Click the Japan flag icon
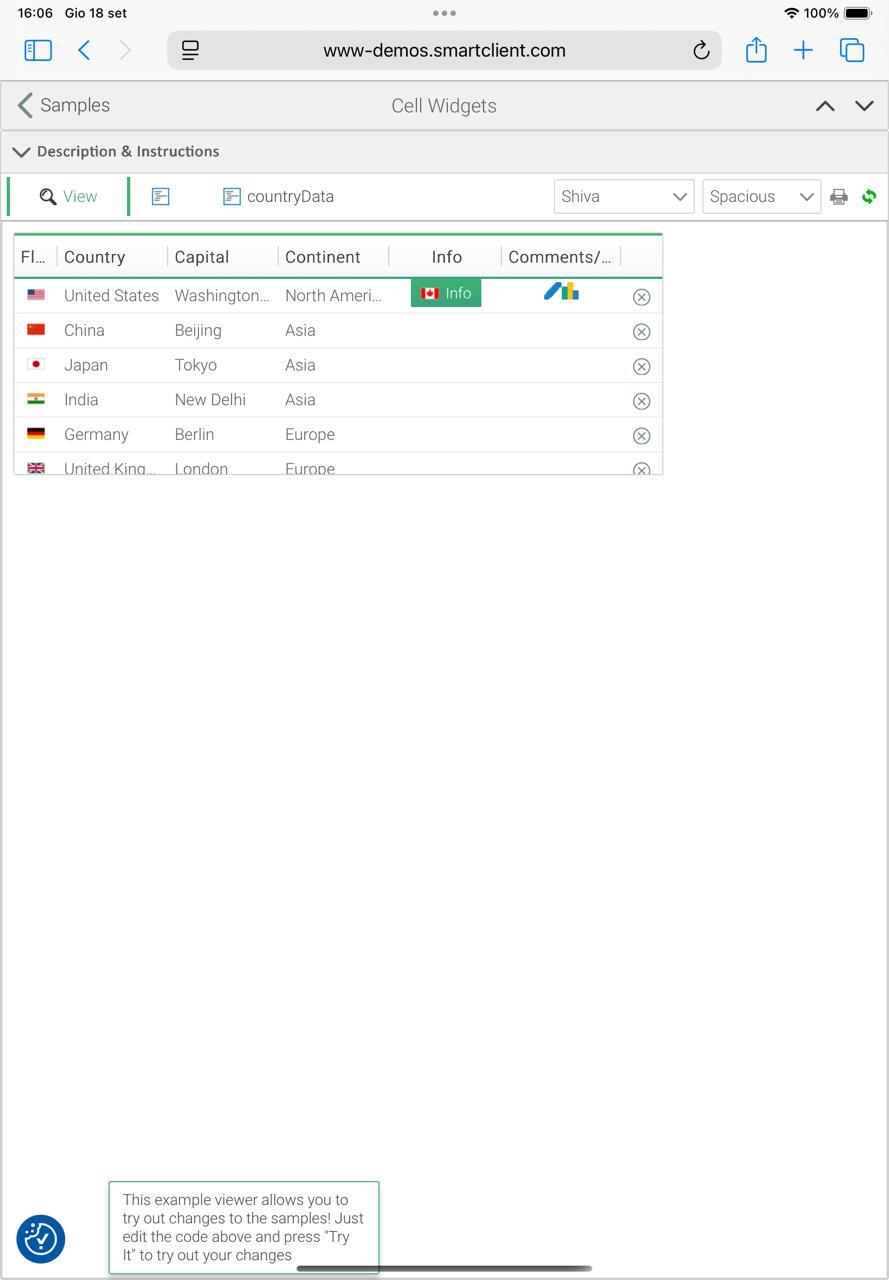Image resolution: width=889 pixels, height=1280 pixels. tap(36, 364)
